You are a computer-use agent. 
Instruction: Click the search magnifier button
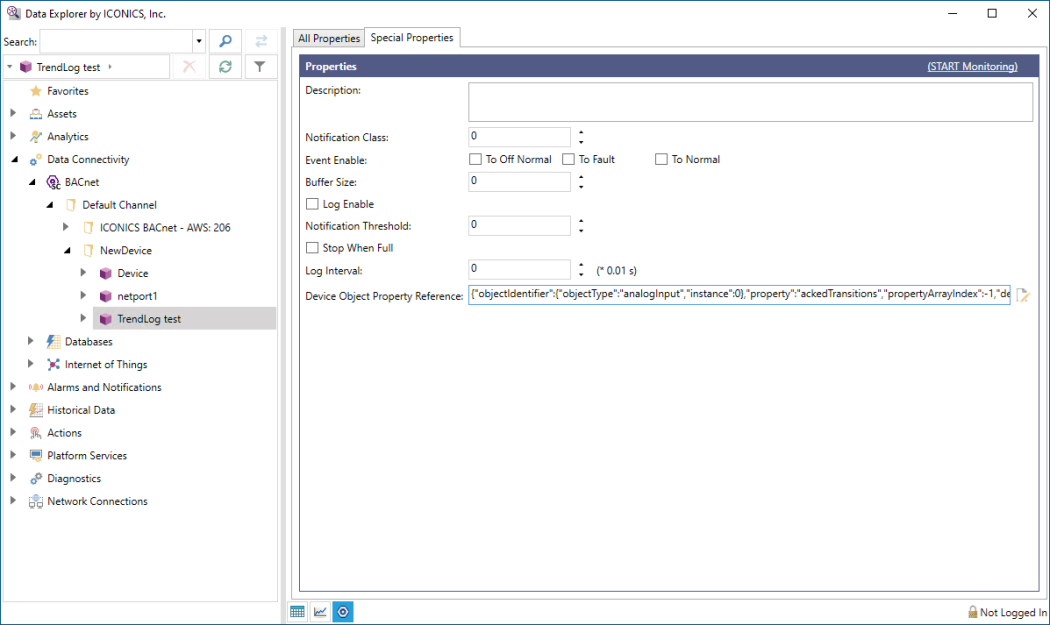click(225, 42)
